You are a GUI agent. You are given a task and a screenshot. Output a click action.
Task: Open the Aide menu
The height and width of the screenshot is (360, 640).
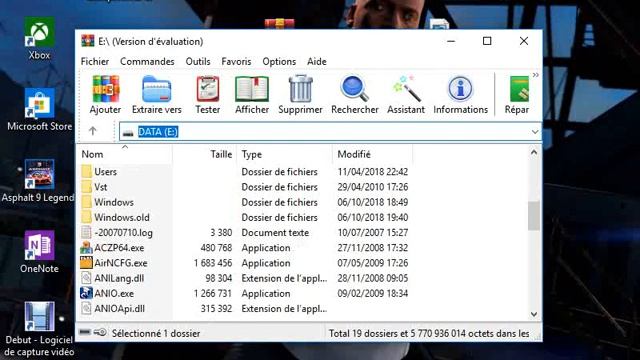[x=317, y=62]
